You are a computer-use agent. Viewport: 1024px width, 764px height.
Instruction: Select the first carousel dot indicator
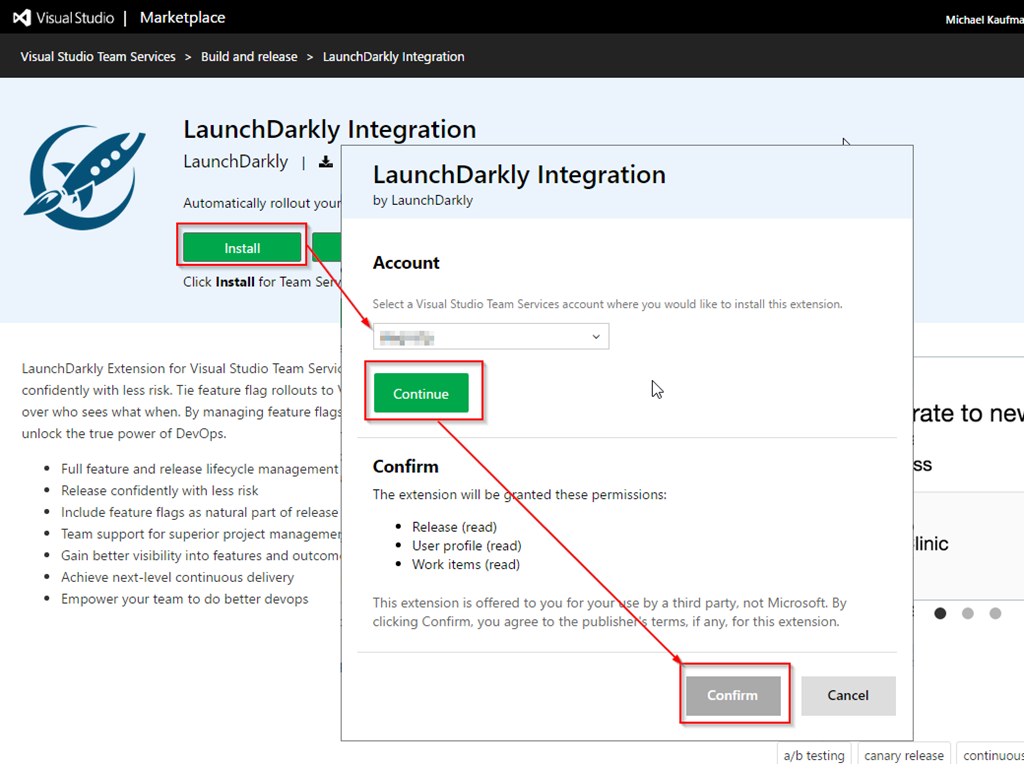pyautogui.click(x=940, y=613)
